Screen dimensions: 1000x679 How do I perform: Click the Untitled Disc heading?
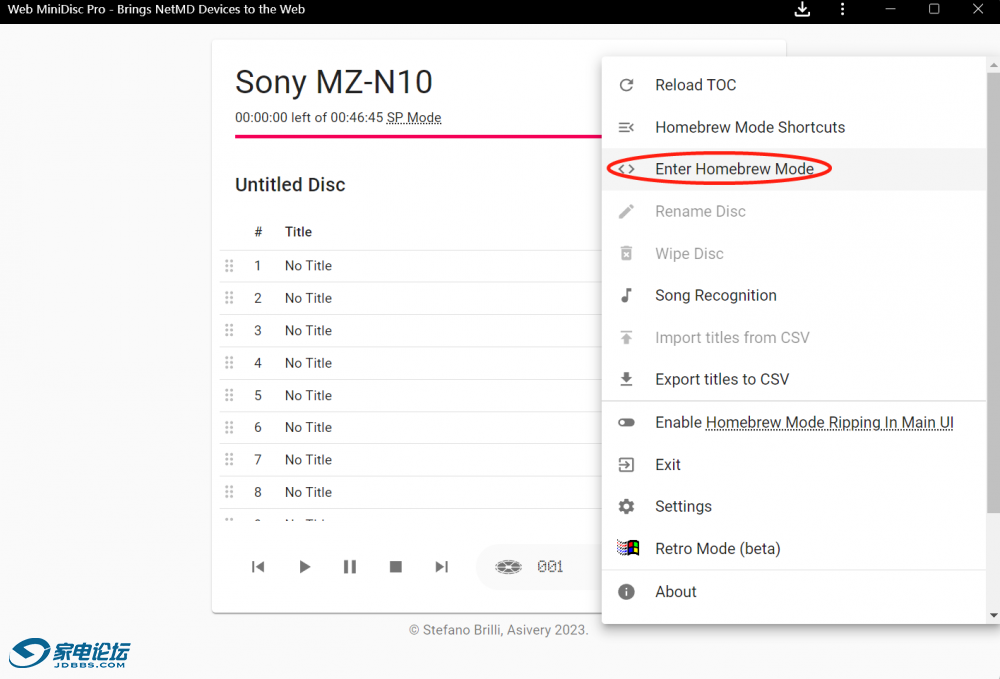pos(290,185)
